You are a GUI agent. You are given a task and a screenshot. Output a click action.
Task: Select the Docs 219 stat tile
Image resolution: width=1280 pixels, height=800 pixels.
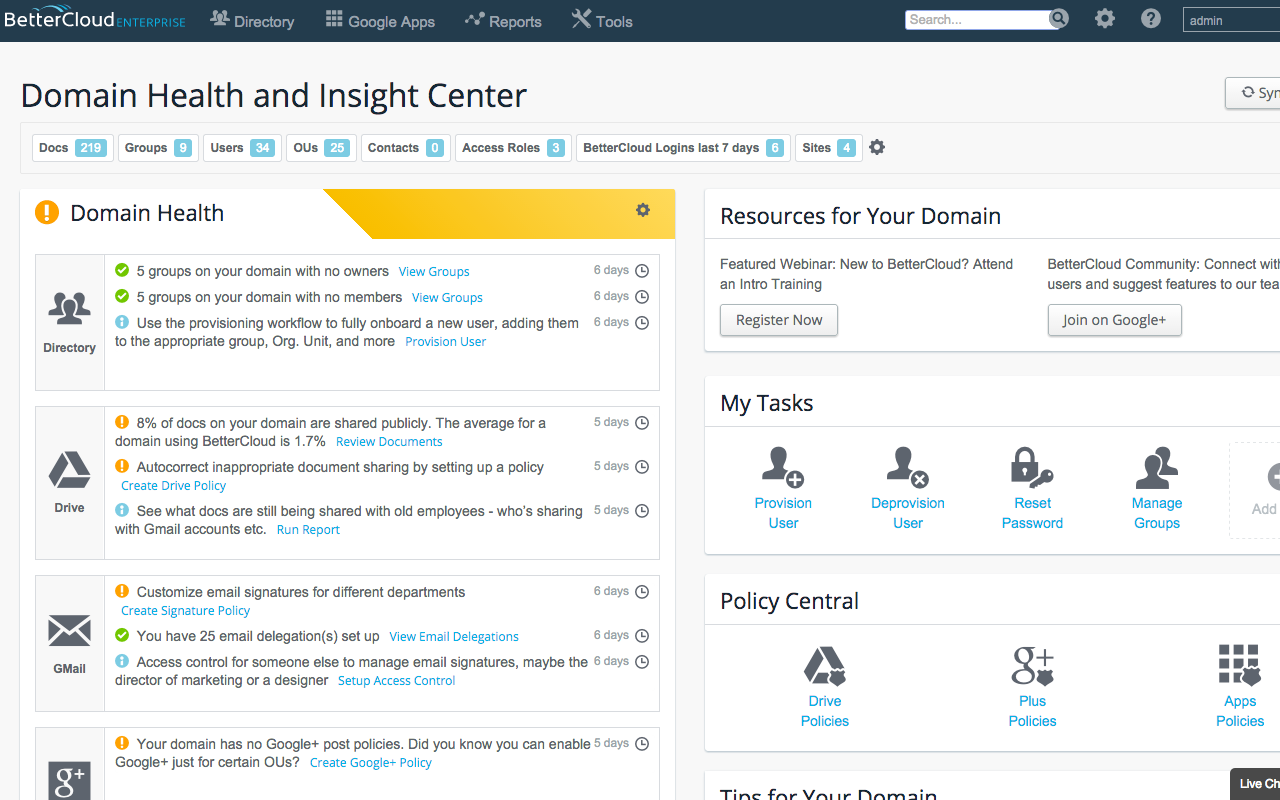pos(73,147)
